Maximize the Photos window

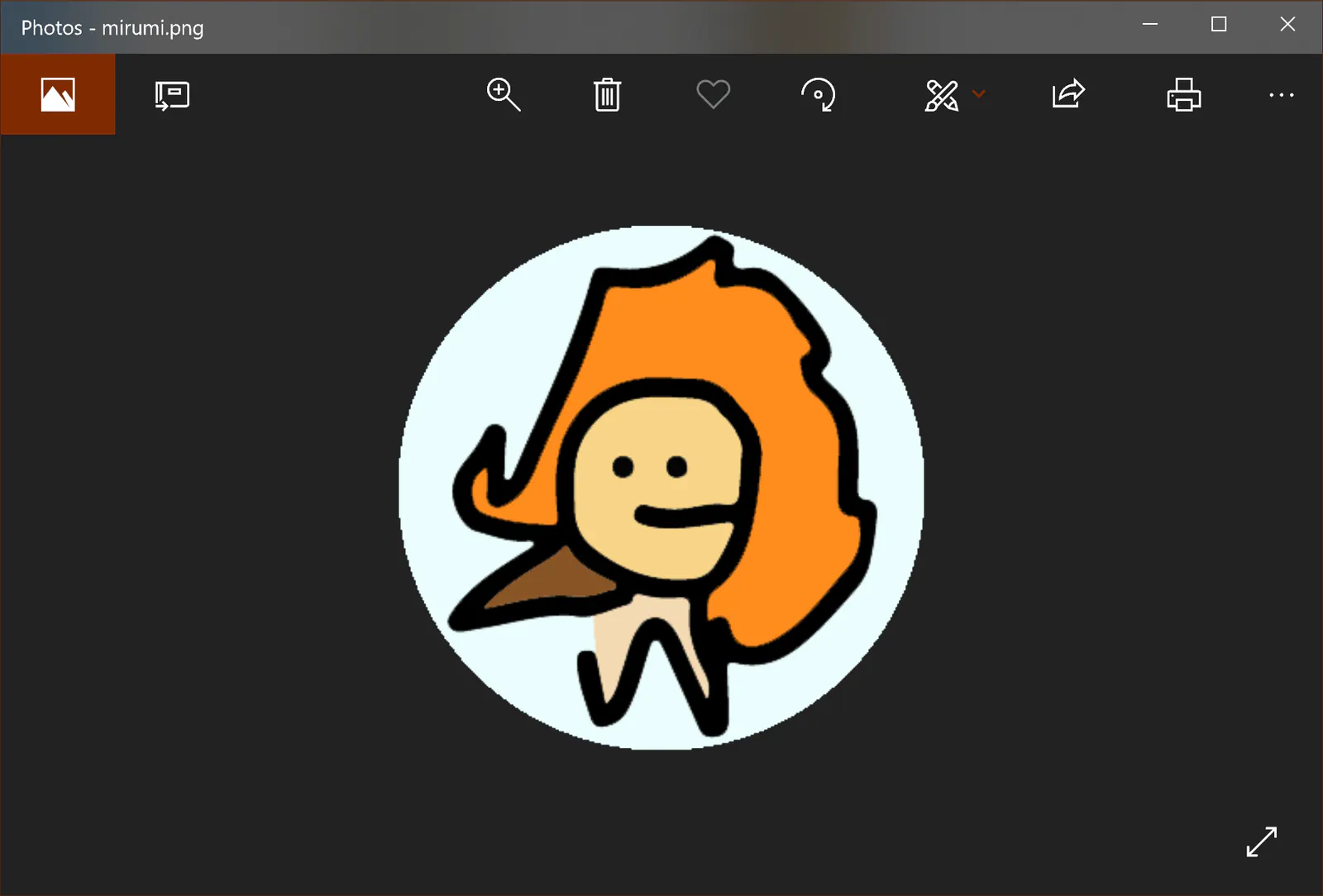1219,25
